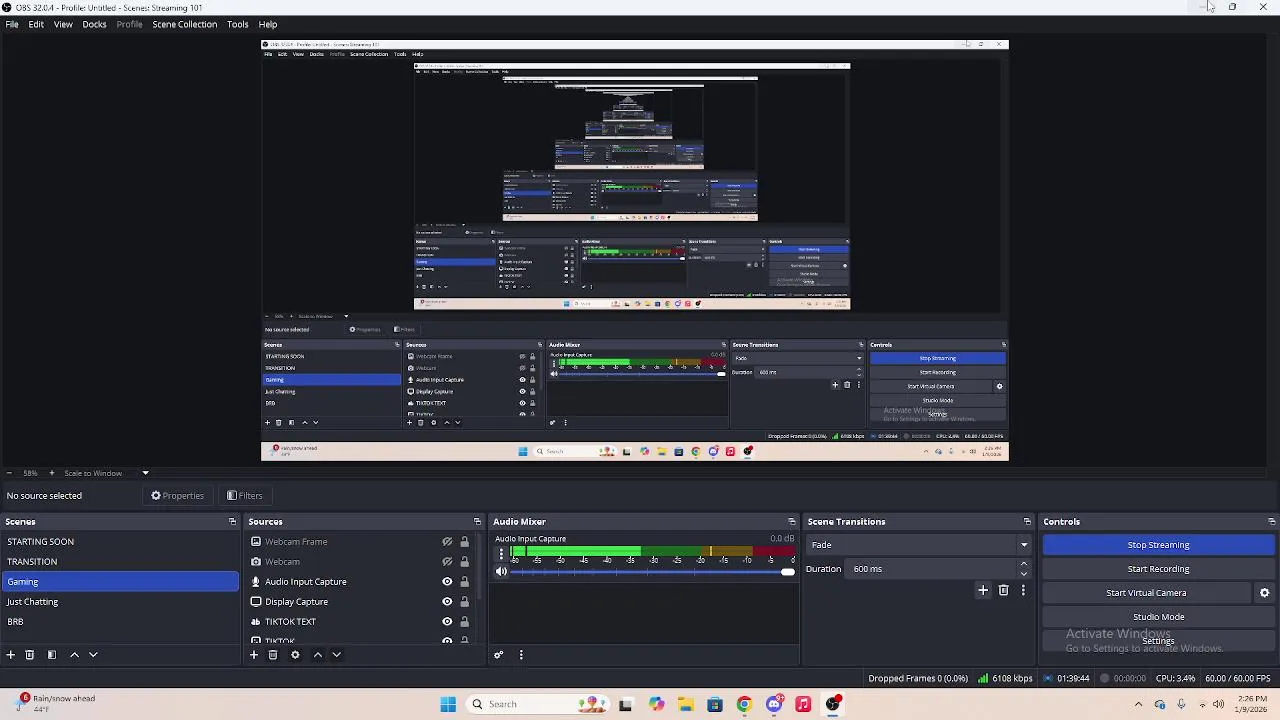Pop out the Controls dock
The height and width of the screenshot is (720, 1280).
pos(1272,522)
